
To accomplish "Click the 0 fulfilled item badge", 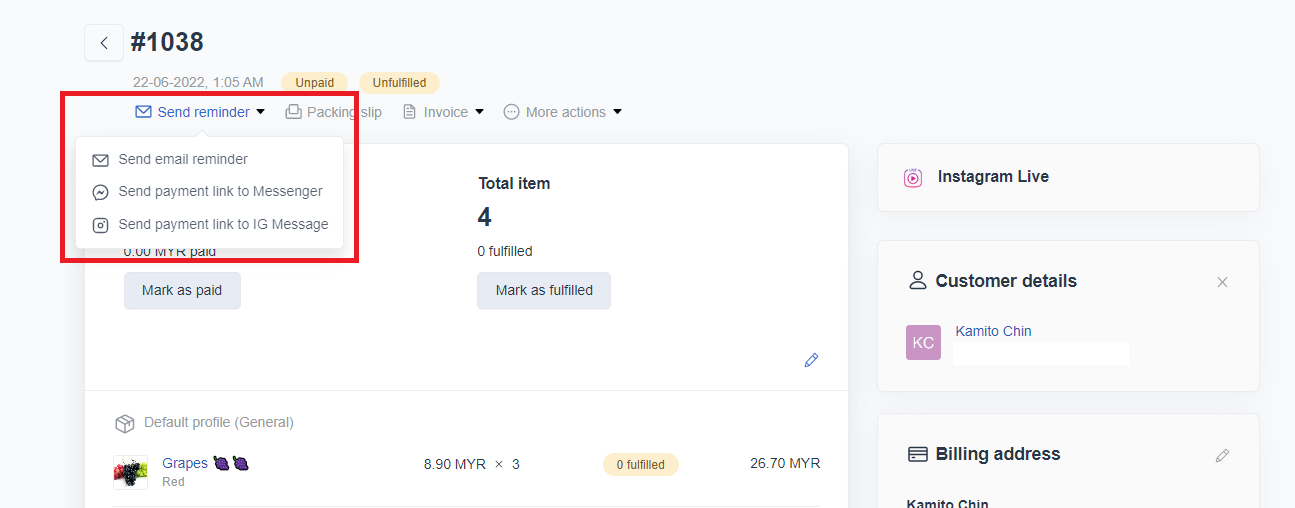I will tap(640, 464).
